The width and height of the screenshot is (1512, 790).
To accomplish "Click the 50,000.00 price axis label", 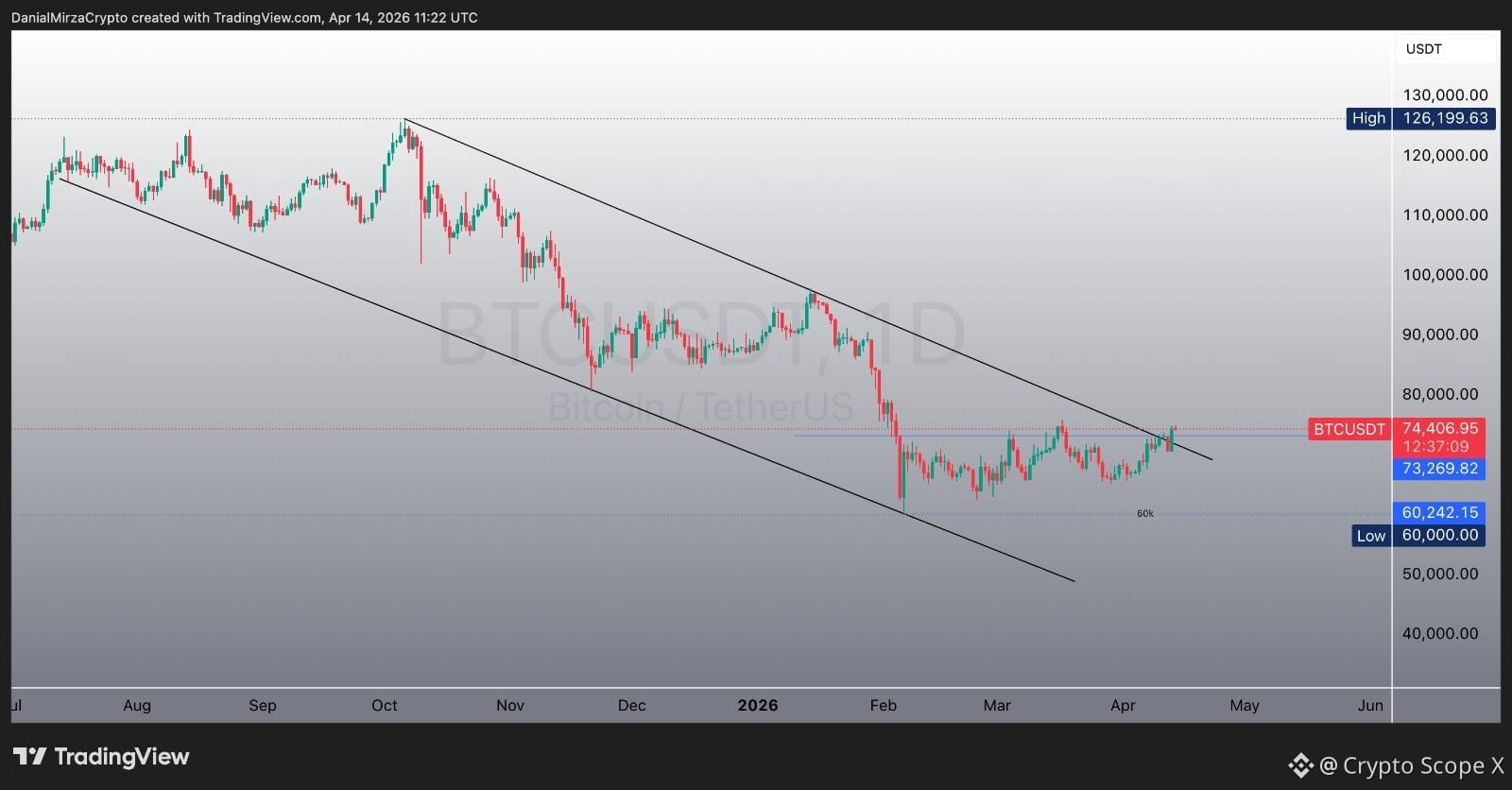I will point(1440,574).
